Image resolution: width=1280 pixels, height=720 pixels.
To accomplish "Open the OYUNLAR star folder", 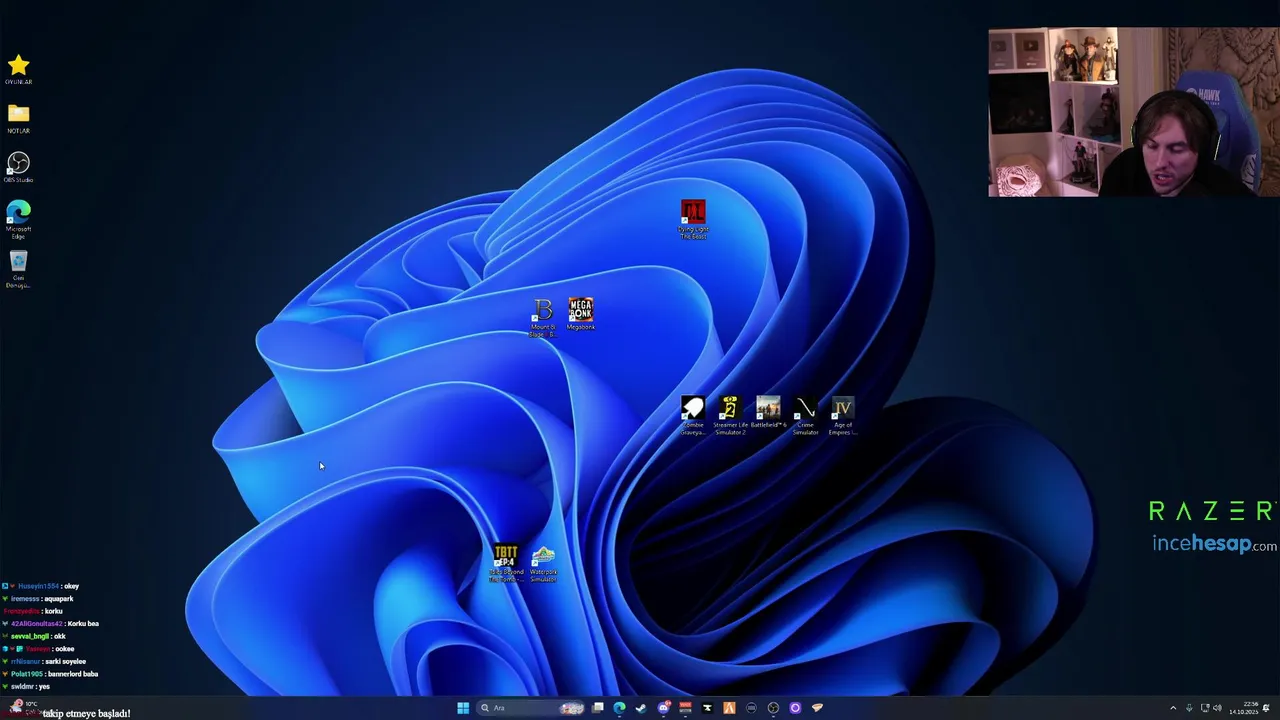I will pyautogui.click(x=18, y=70).
